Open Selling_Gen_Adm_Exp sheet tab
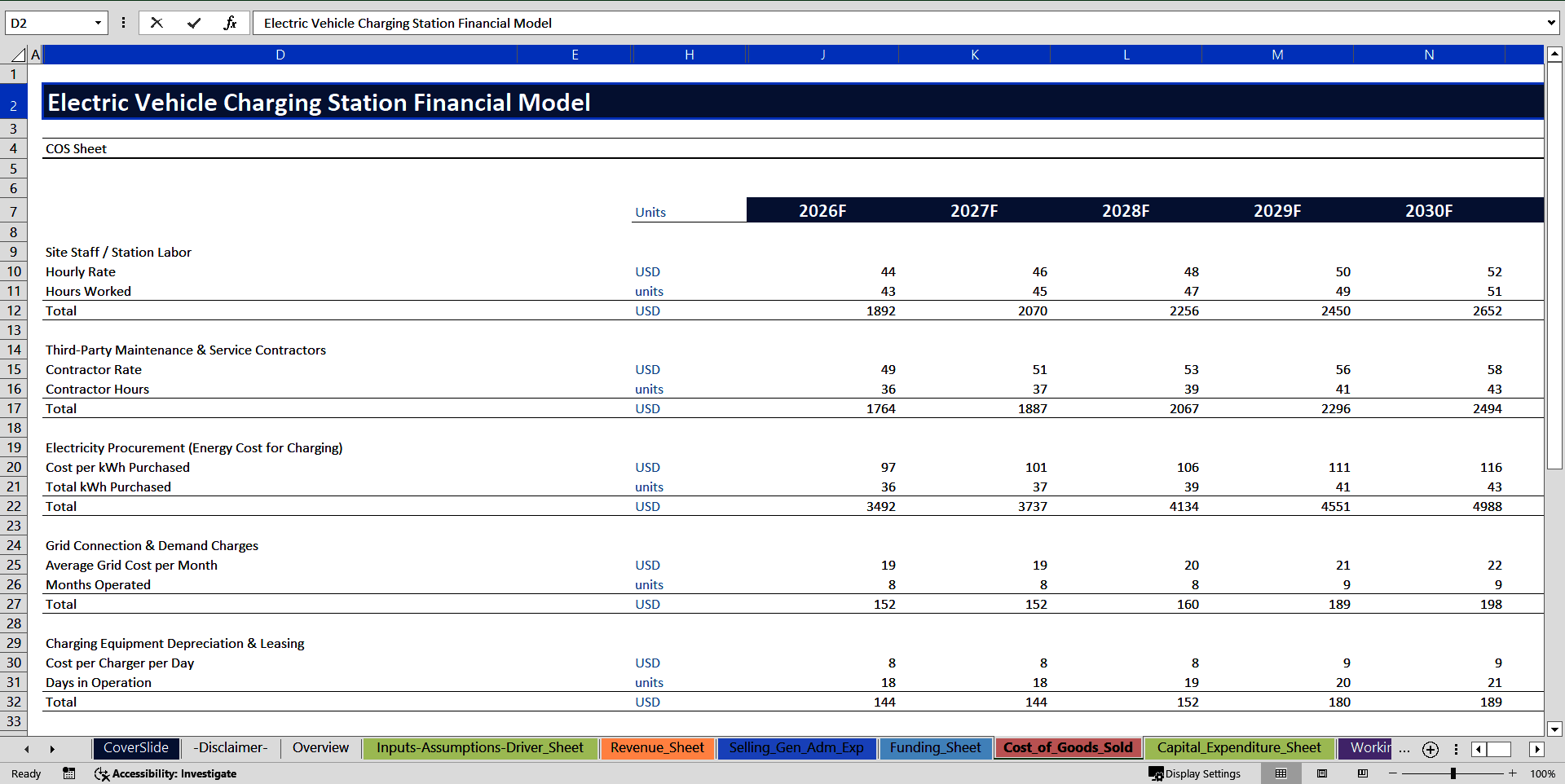The height and width of the screenshot is (784, 1565). (796, 747)
